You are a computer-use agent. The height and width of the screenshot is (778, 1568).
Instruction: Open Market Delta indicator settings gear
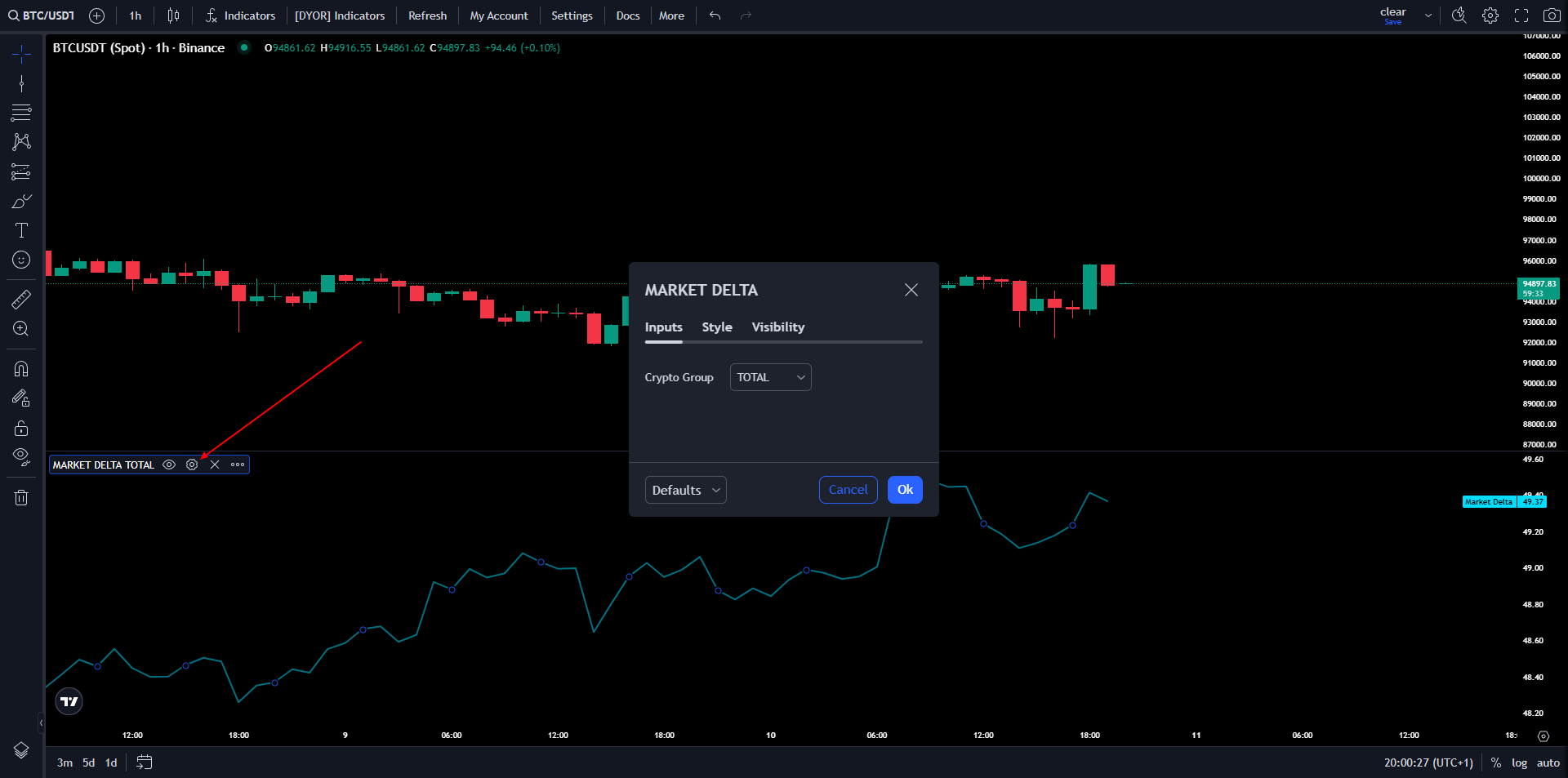(x=192, y=465)
